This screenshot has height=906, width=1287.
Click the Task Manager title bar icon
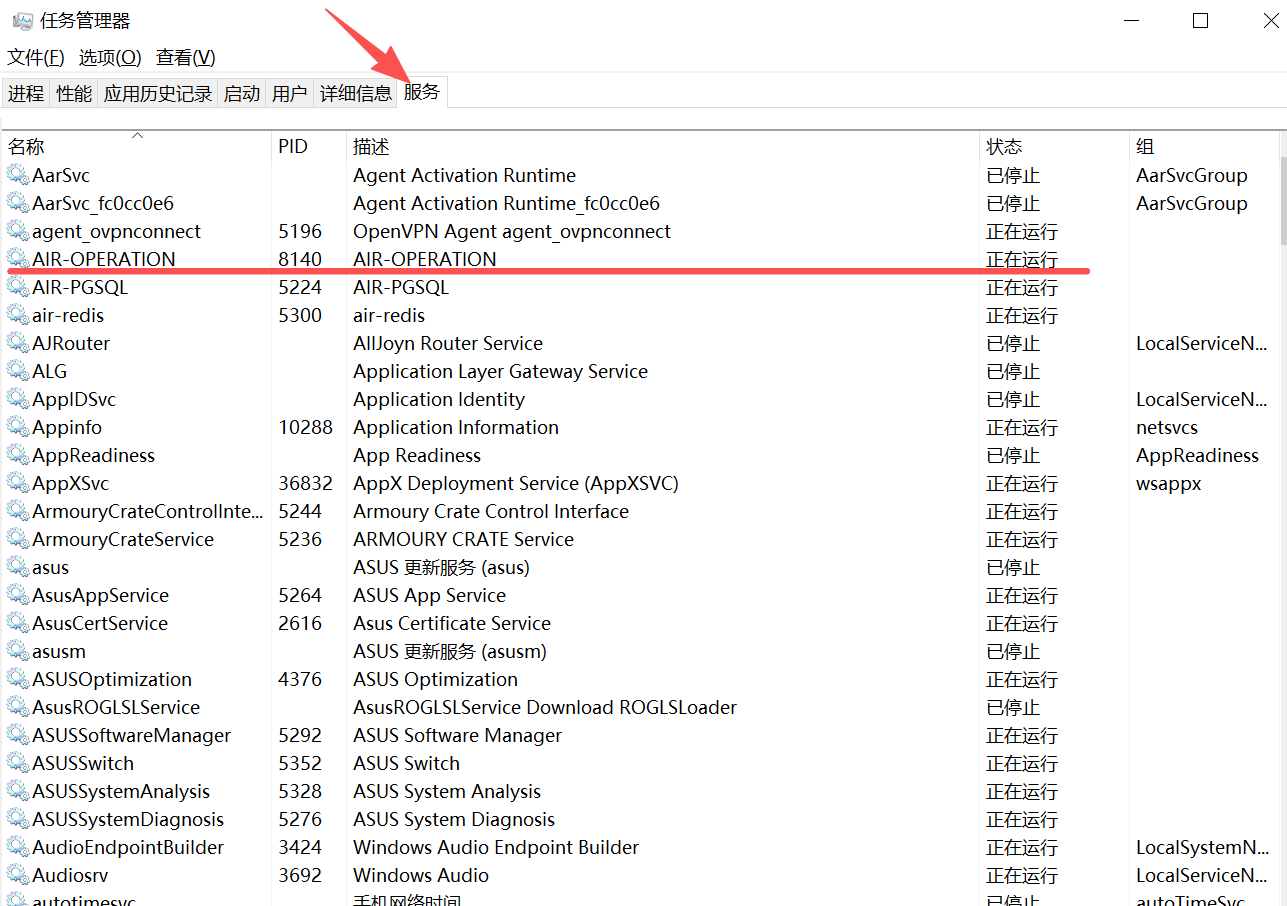22,21
